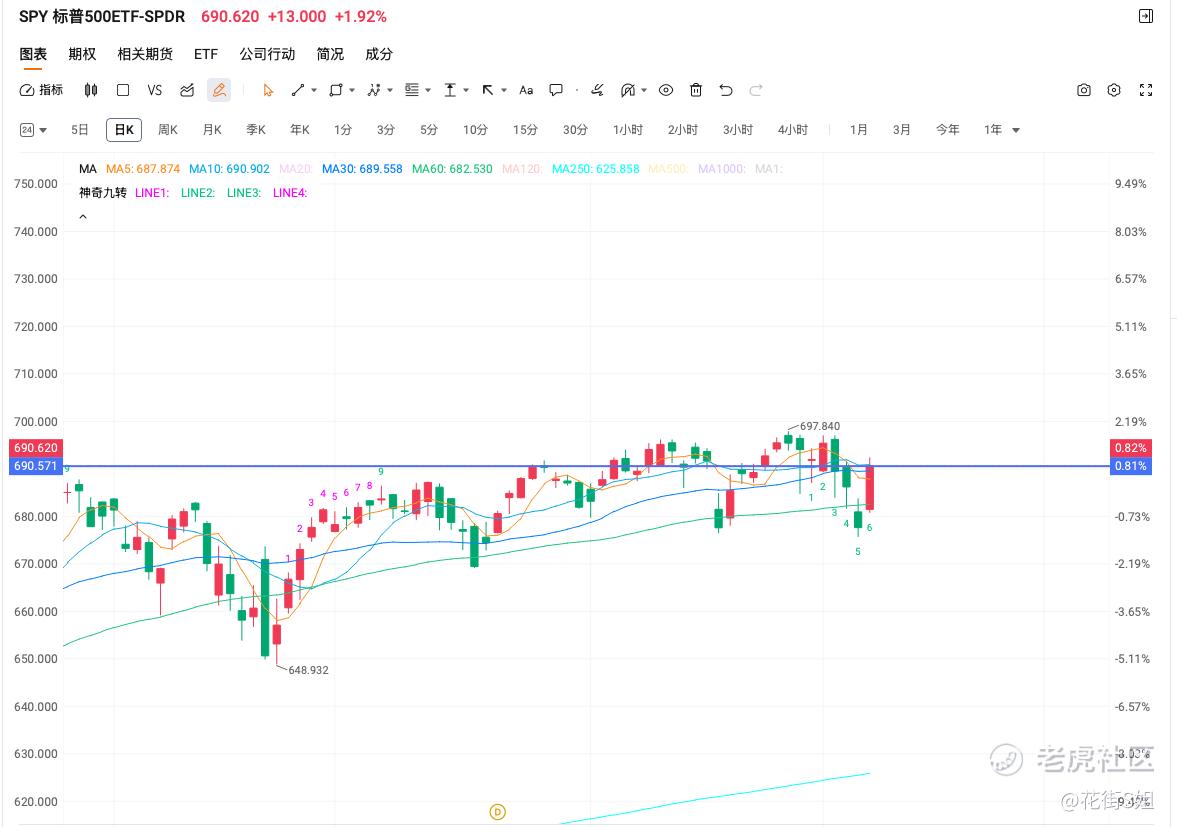Toggle the MA10 moving average line
The height and width of the screenshot is (827, 1177).
tap(229, 169)
